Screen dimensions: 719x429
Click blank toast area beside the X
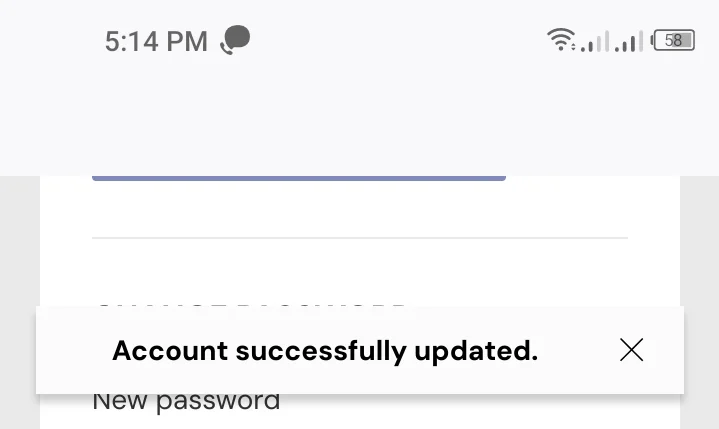click(579, 350)
